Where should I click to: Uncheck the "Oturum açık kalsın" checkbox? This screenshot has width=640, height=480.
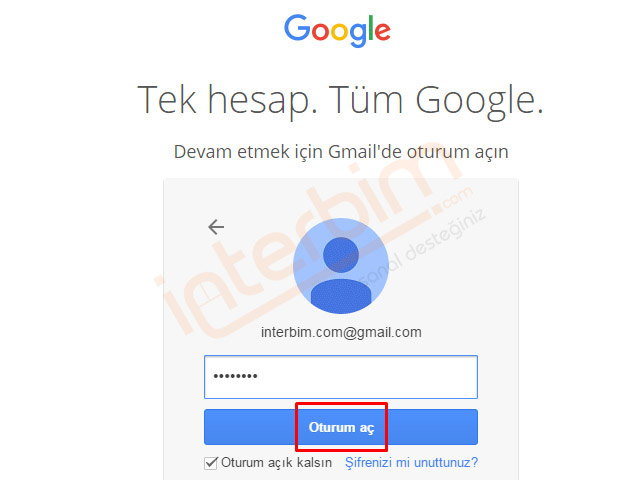click(211, 463)
